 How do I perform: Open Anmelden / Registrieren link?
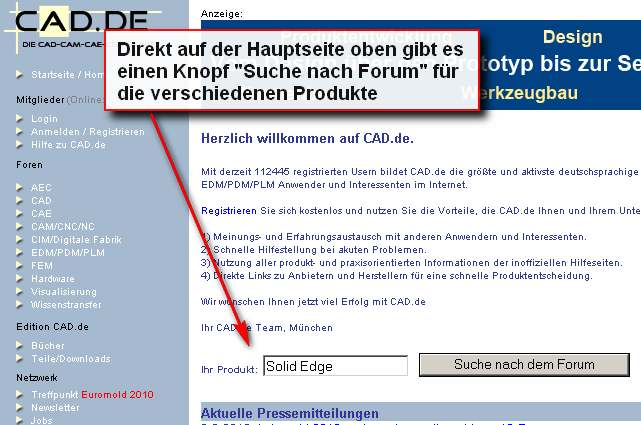88,132
